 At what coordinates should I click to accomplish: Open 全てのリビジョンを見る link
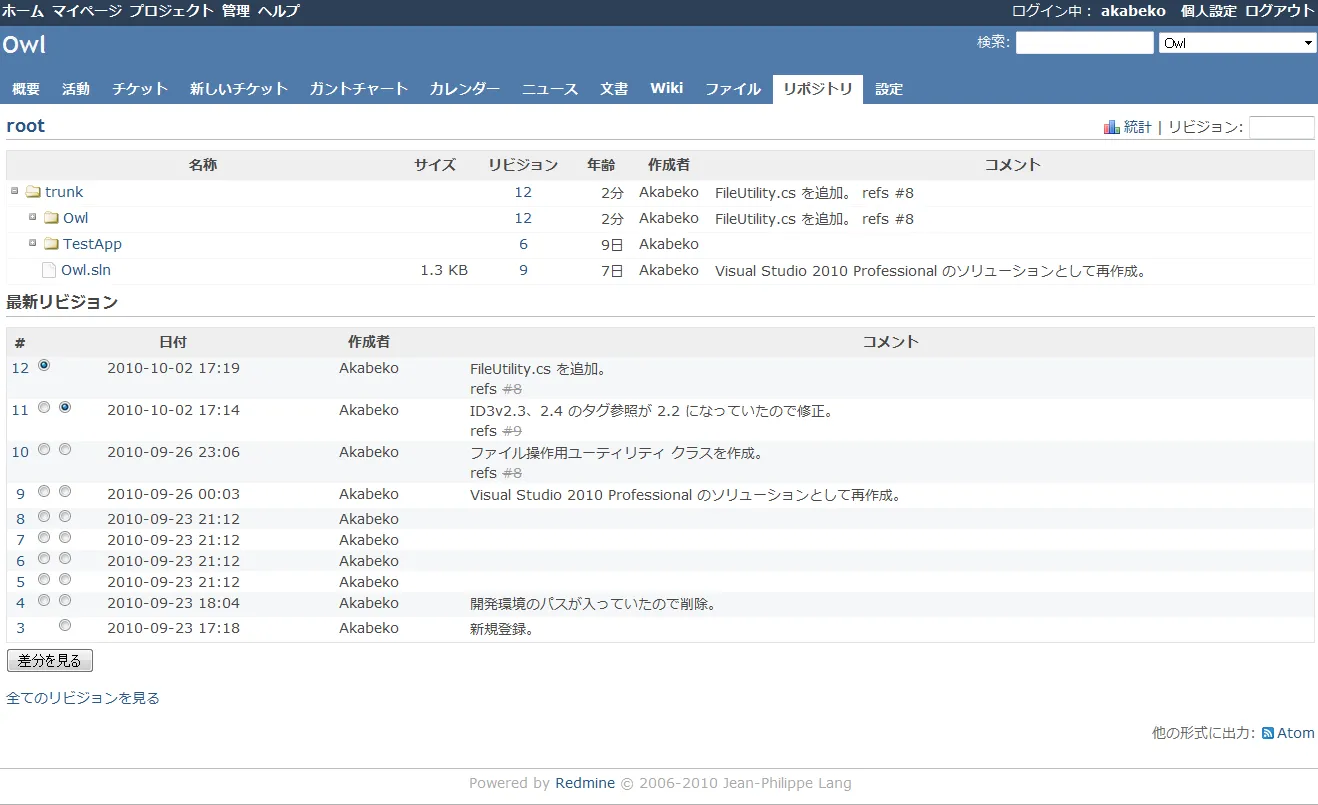click(80, 697)
